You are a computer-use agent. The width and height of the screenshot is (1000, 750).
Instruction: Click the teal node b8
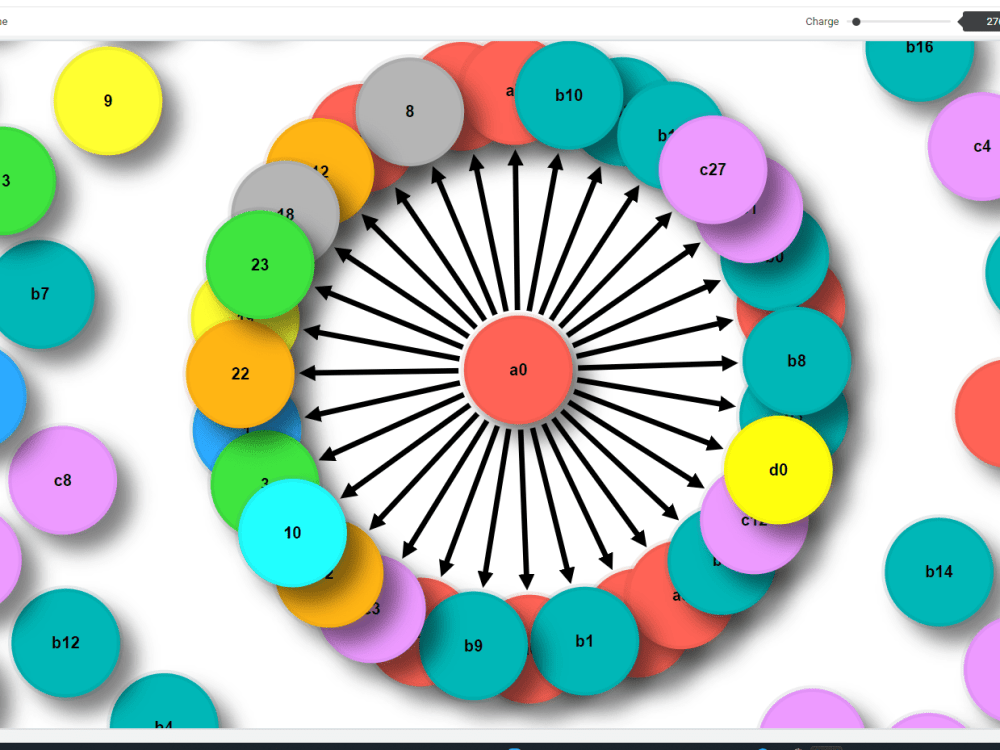(797, 361)
